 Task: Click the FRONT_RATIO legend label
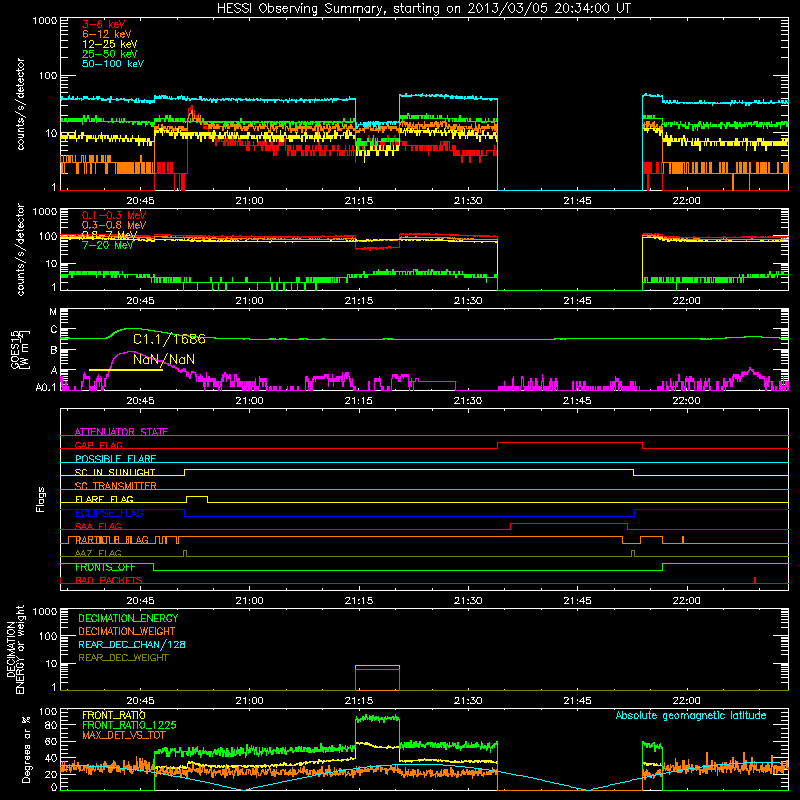click(x=114, y=715)
